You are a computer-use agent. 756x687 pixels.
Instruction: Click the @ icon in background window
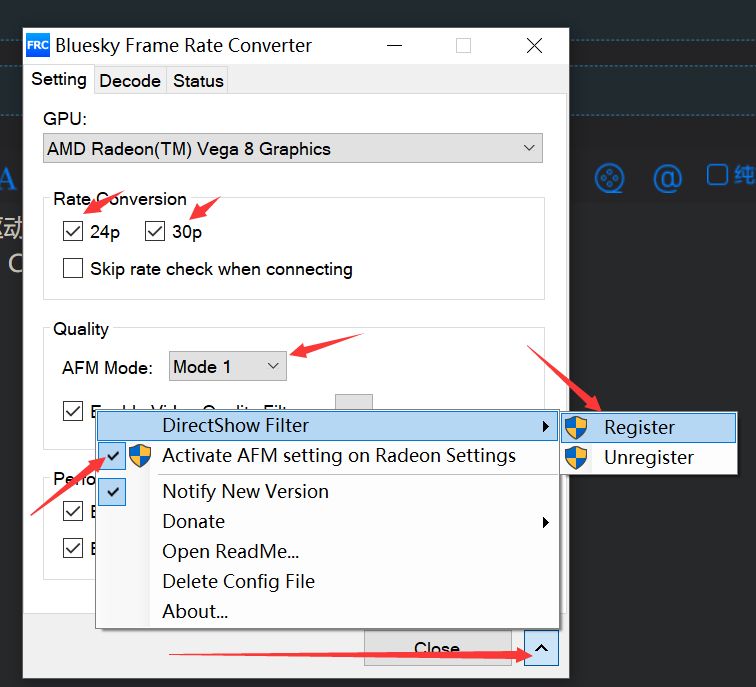667,178
